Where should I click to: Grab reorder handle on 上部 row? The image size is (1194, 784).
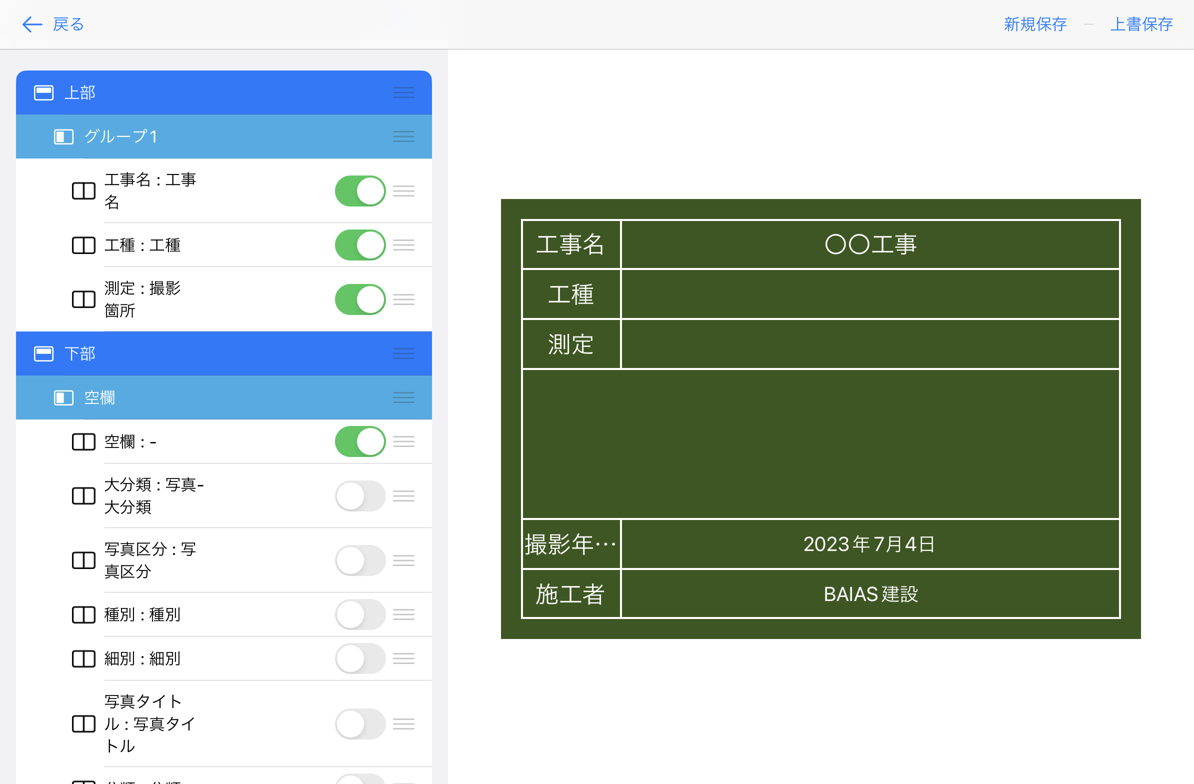click(404, 93)
